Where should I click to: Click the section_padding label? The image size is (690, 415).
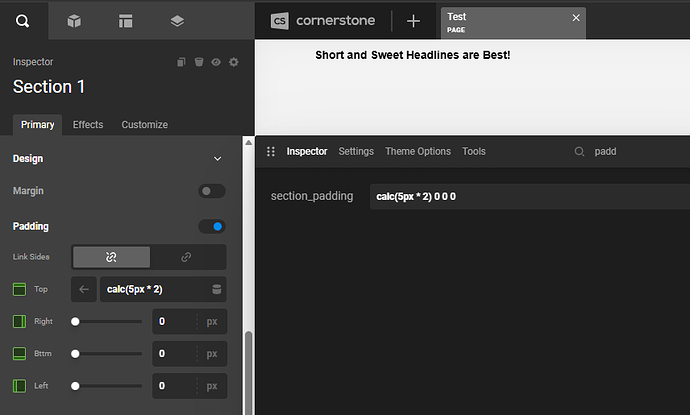pyautogui.click(x=312, y=196)
